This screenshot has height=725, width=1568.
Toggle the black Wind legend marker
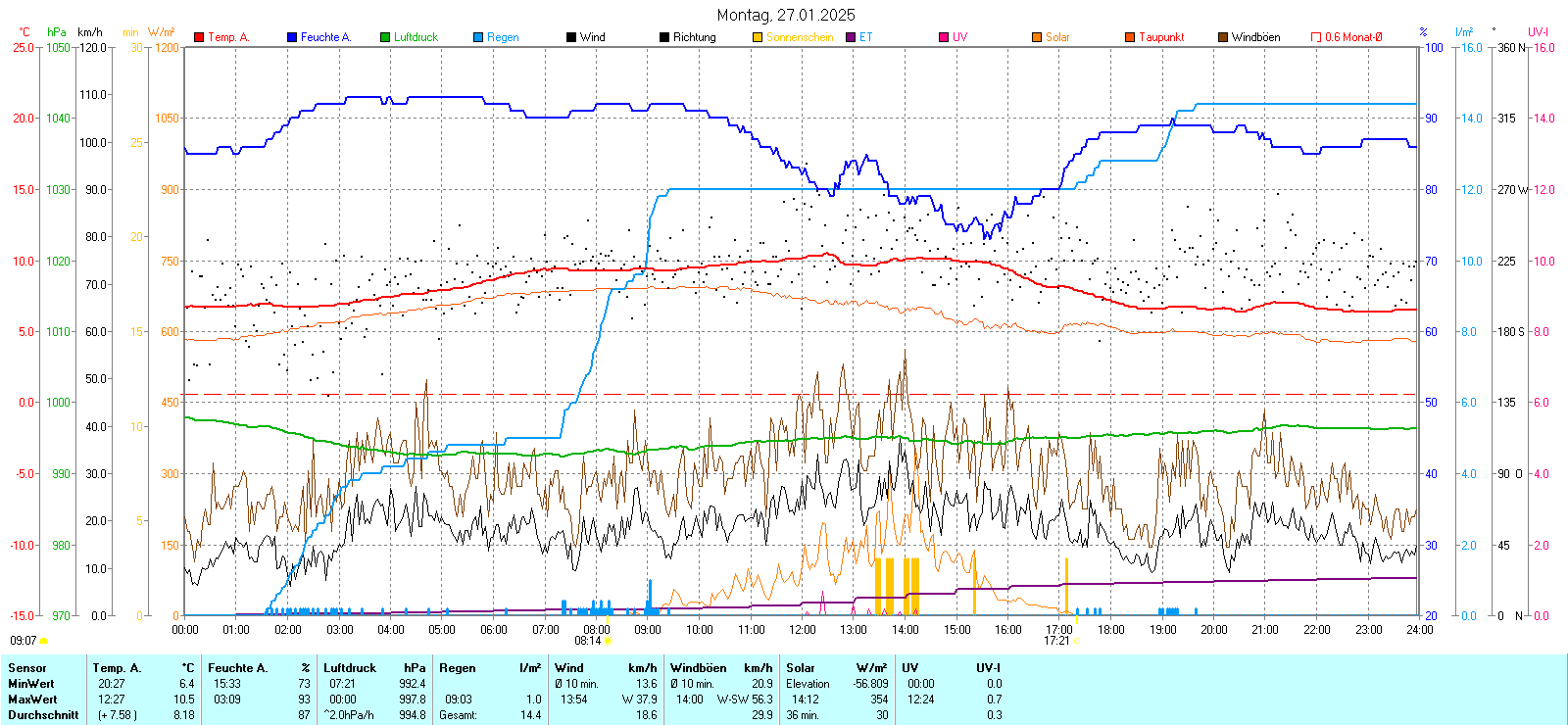coord(571,37)
